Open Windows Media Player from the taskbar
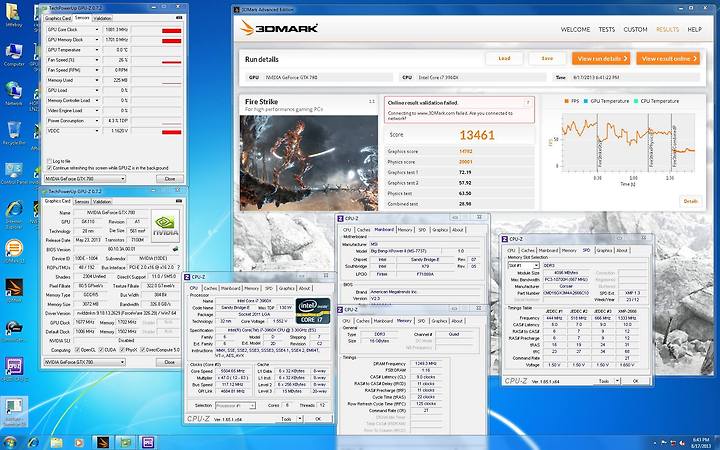Image resolution: width=720 pixels, height=450 pixels. [x=79, y=443]
